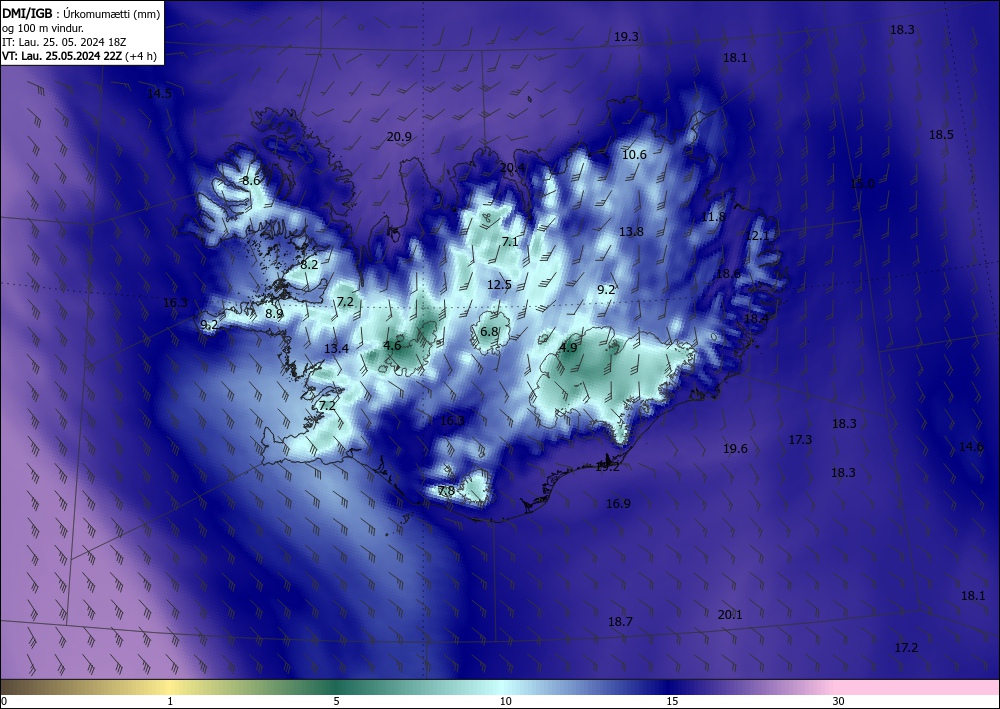Select the 17.3 value label
The image size is (1000, 709).
[x=800, y=440]
